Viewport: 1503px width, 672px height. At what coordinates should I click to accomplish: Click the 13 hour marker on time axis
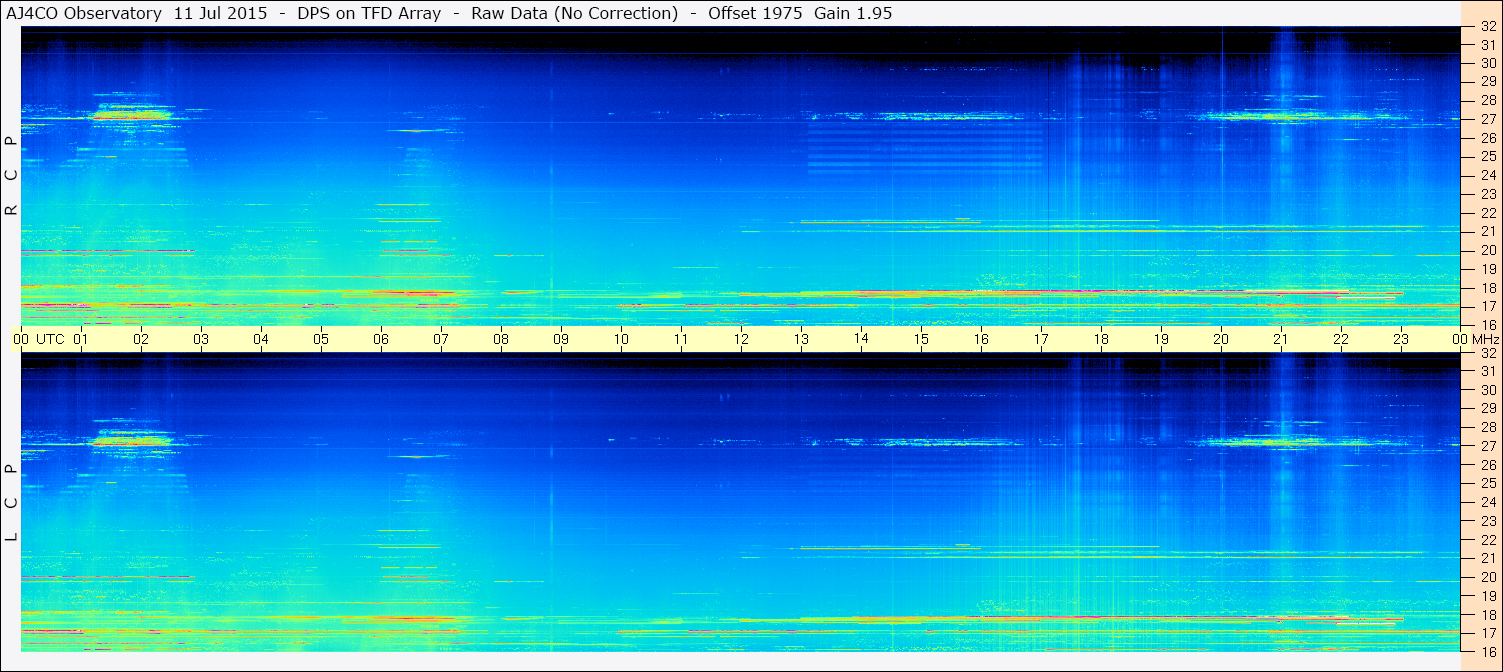coord(801,339)
